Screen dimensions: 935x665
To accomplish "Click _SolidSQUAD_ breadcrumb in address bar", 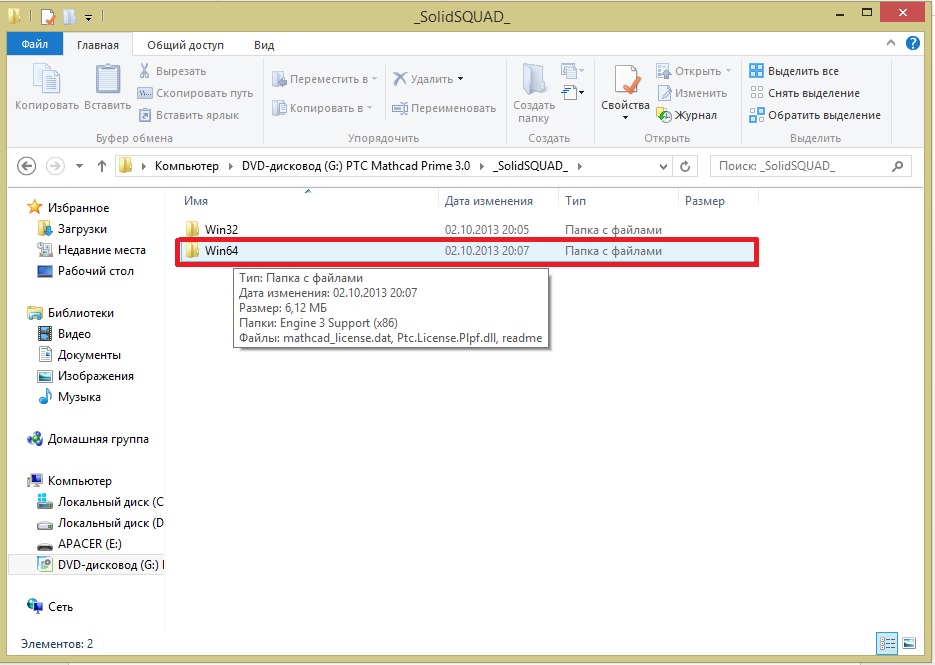I will 530,166.
